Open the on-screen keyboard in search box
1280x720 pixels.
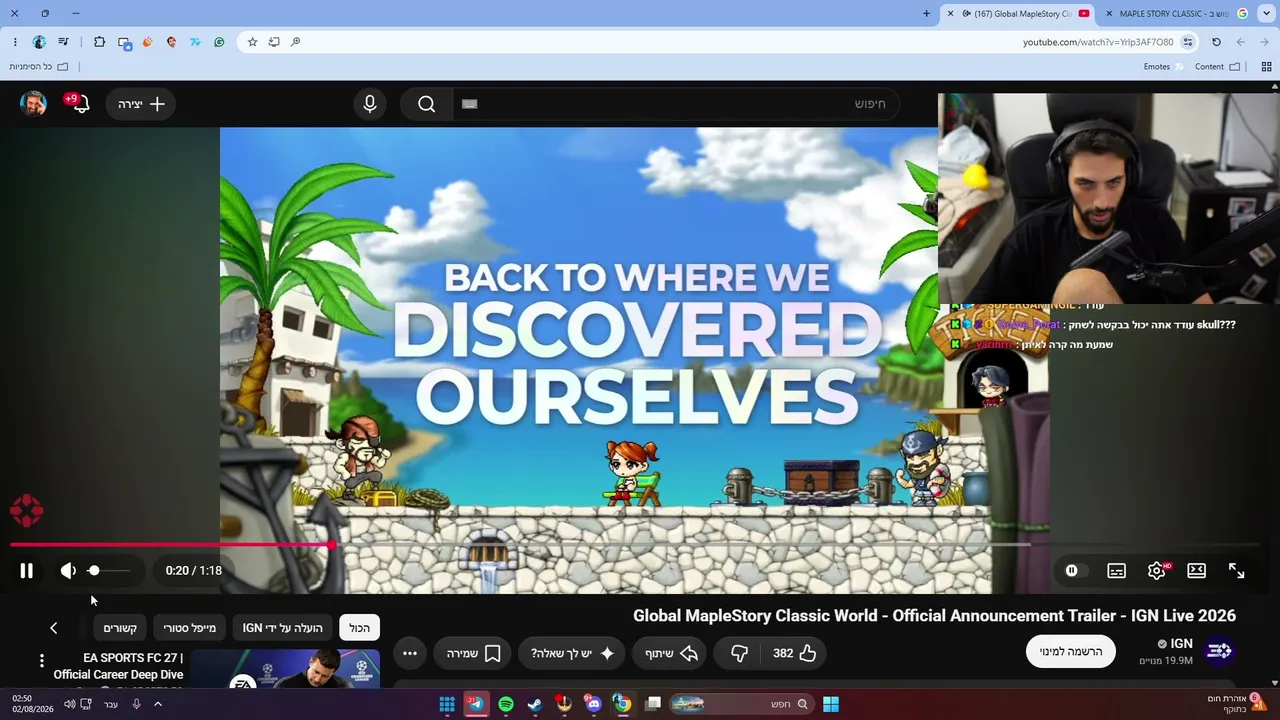470,104
